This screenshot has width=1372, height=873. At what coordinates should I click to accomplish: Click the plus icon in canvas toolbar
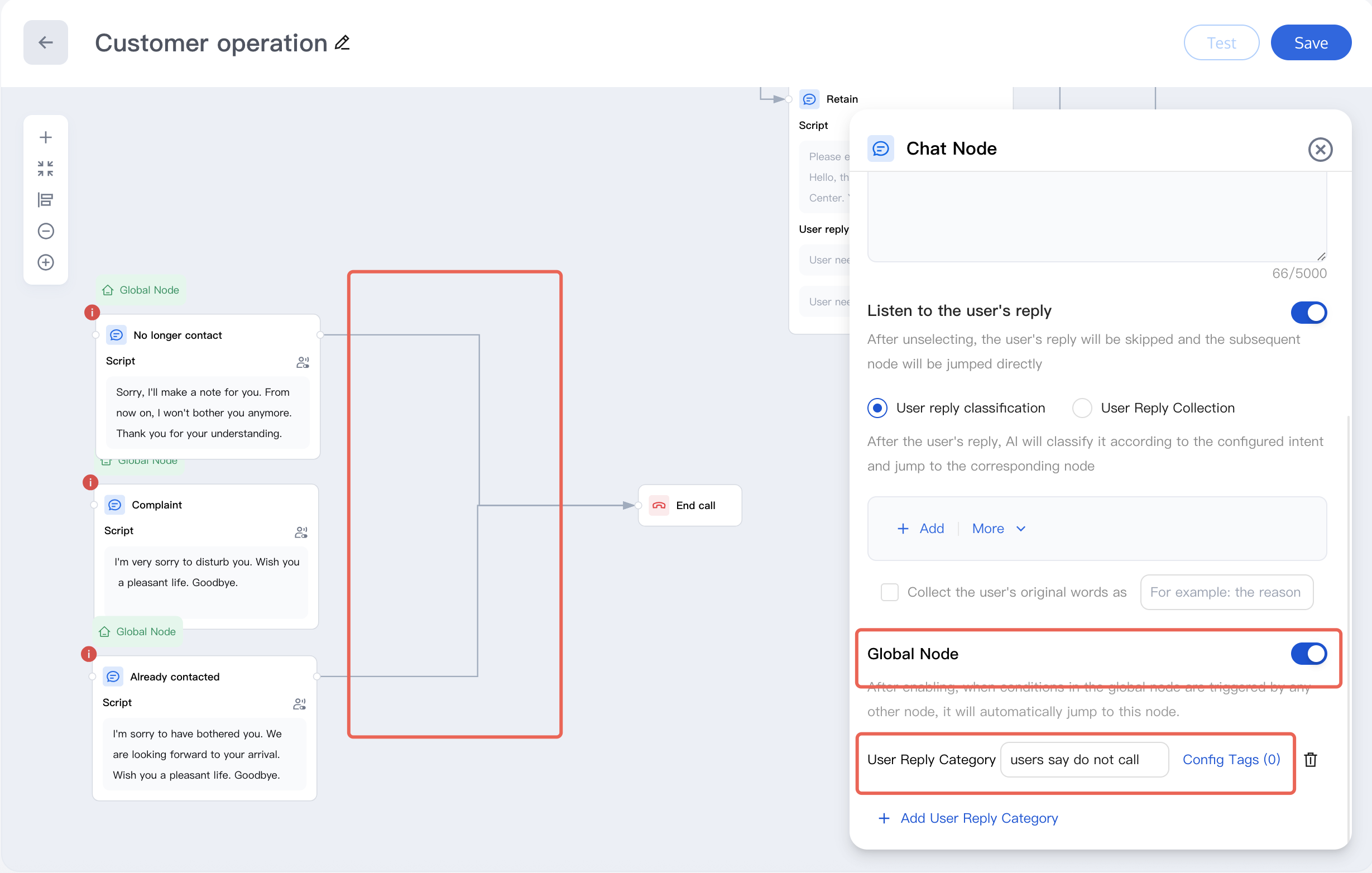(x=46, y=137)
